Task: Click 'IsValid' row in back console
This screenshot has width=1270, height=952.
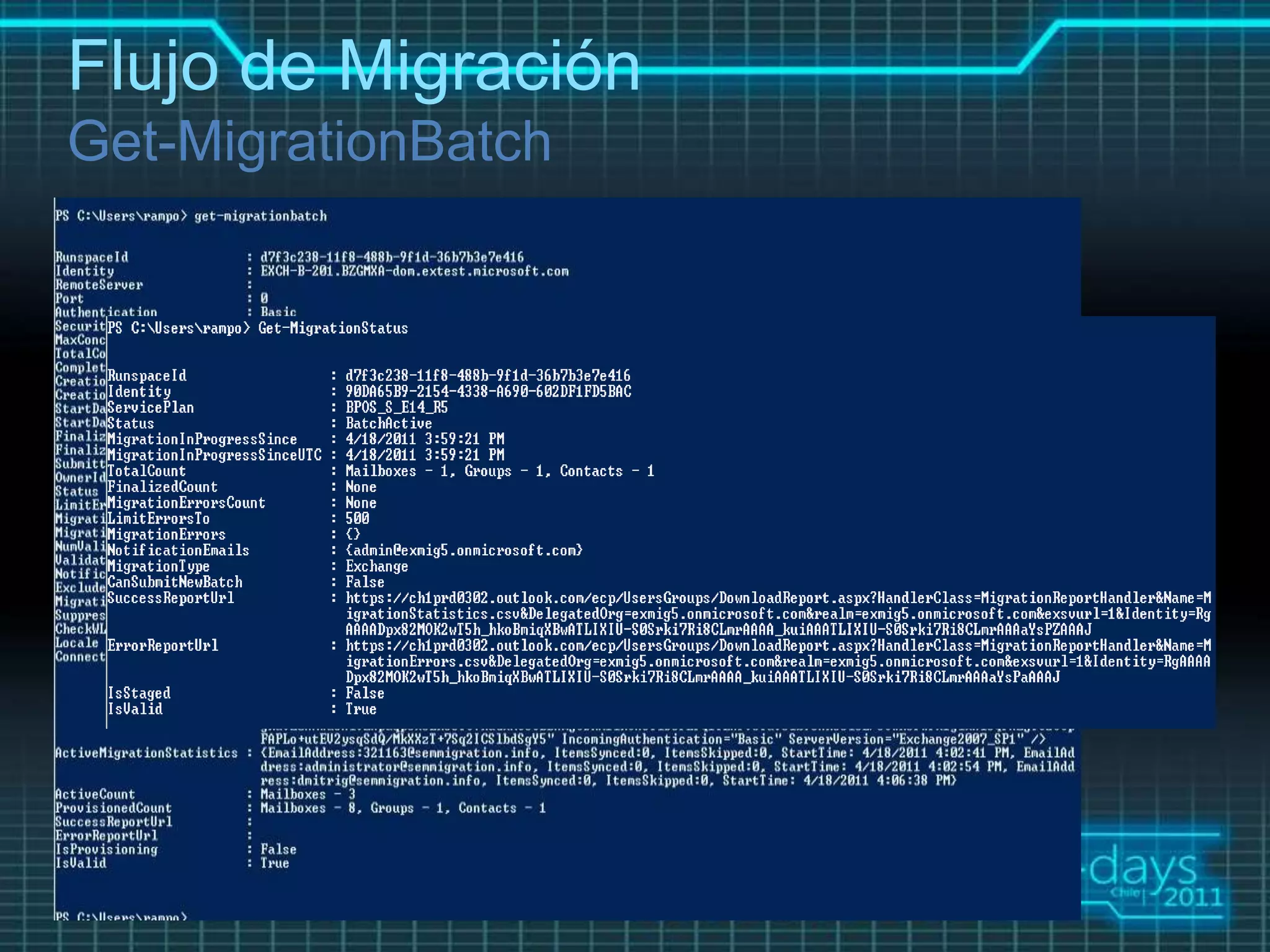Action: [172, 863]
